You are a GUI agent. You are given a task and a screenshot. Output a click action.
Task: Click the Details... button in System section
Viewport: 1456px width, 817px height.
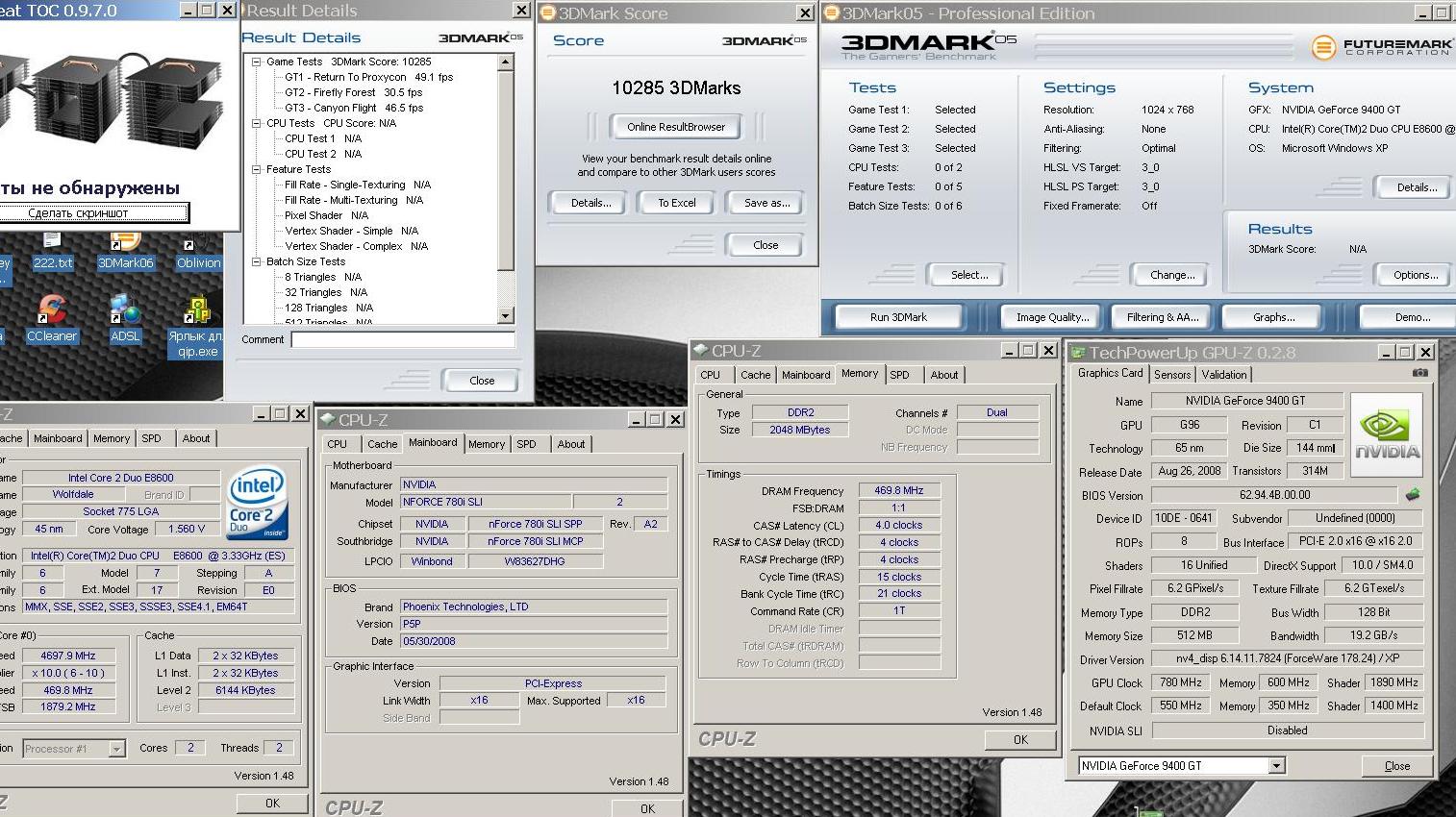tap(1416, 187)
